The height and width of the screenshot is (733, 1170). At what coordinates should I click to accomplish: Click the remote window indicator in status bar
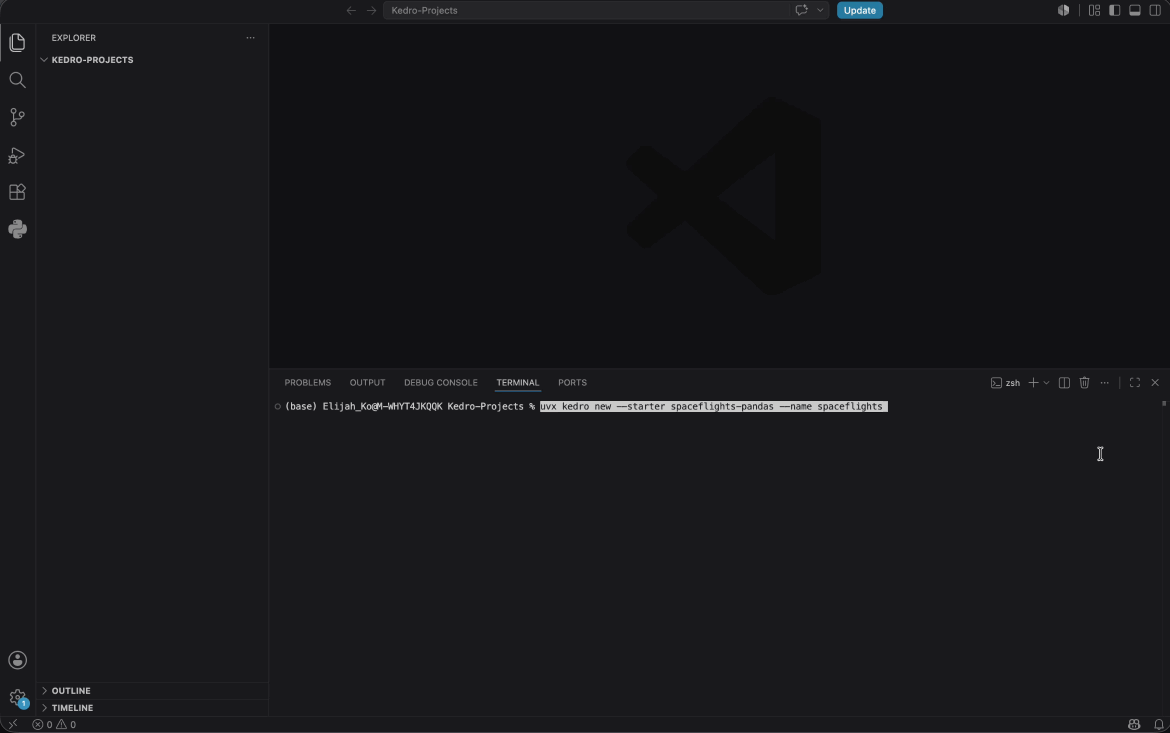(x=13, y=725)
